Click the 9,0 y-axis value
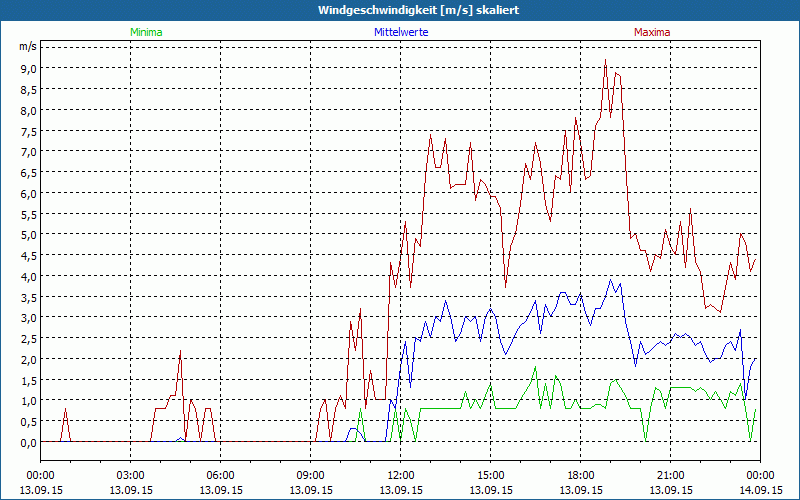This screenshot has width=800, height=500. (29, 69)
